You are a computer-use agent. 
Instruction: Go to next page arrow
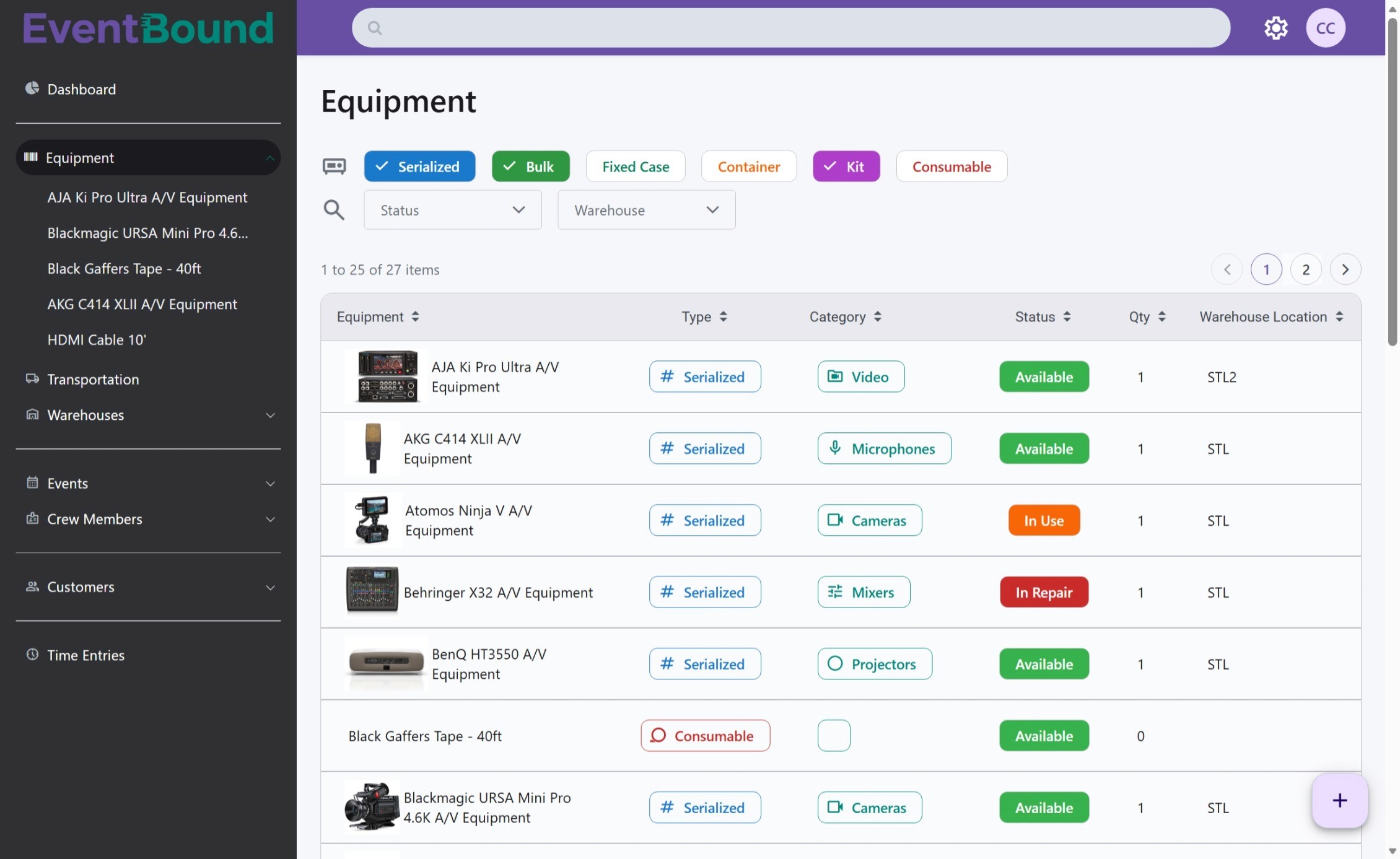1345,269
